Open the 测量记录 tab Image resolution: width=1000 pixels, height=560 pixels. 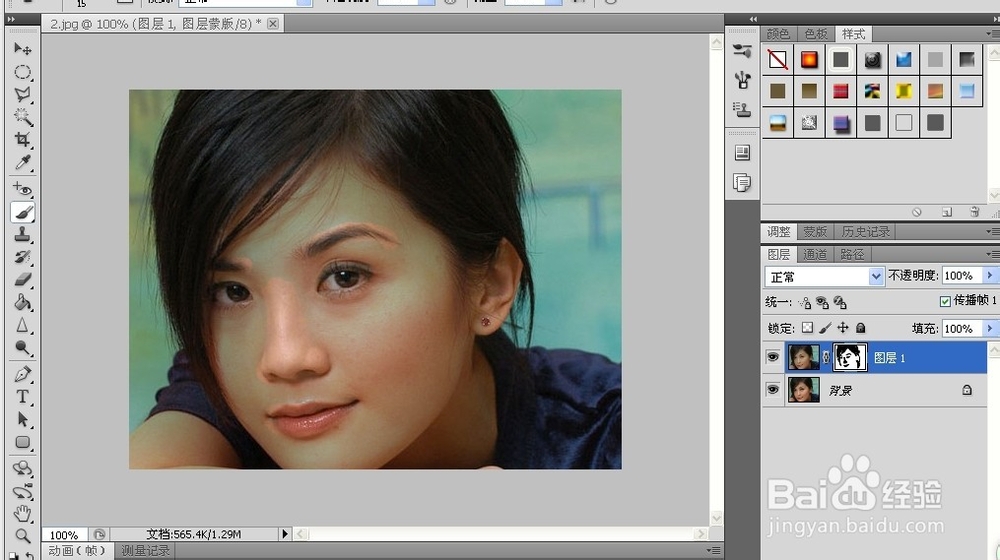(145, 550)
